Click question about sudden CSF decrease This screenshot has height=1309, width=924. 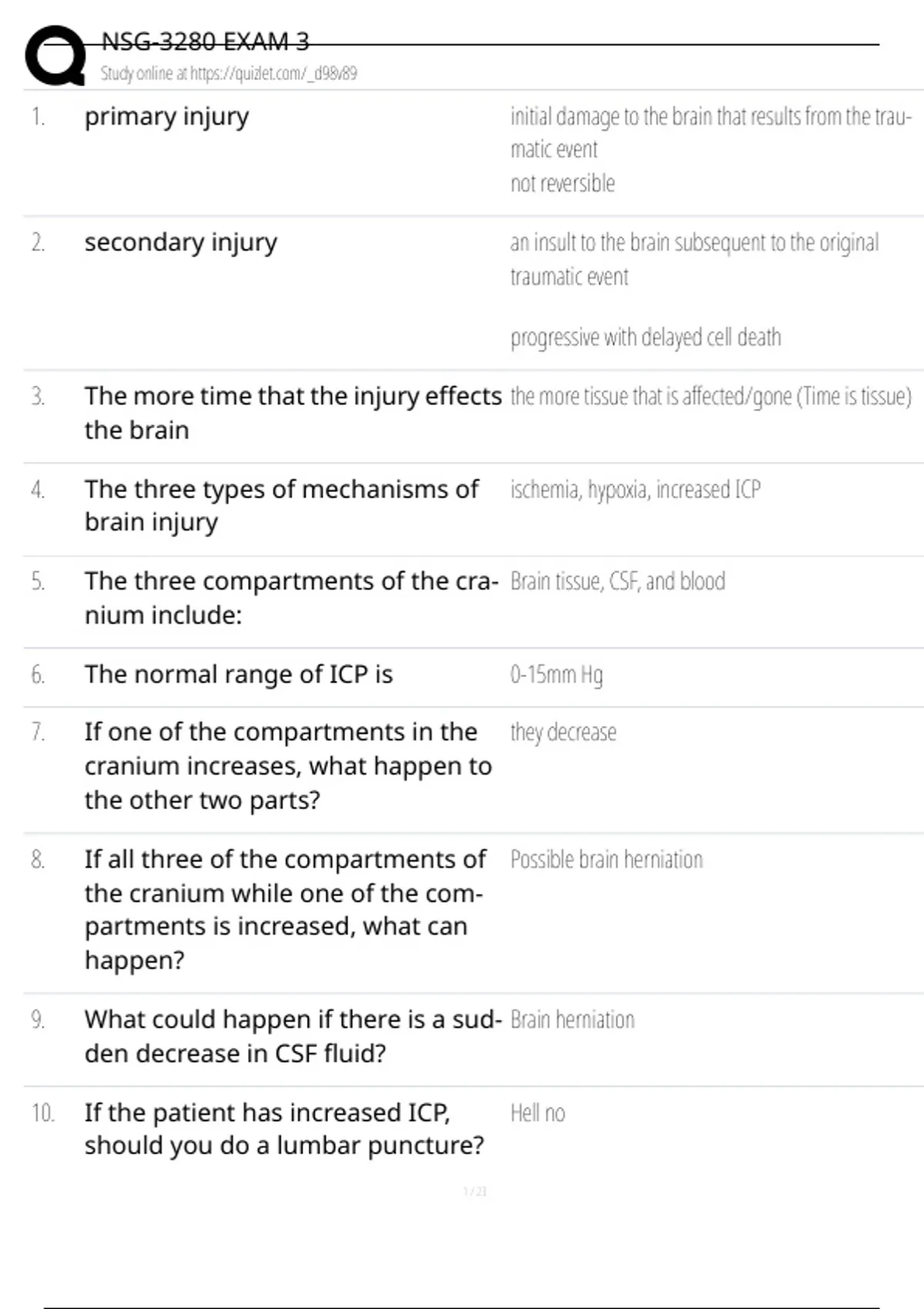tap(293, 1036)
